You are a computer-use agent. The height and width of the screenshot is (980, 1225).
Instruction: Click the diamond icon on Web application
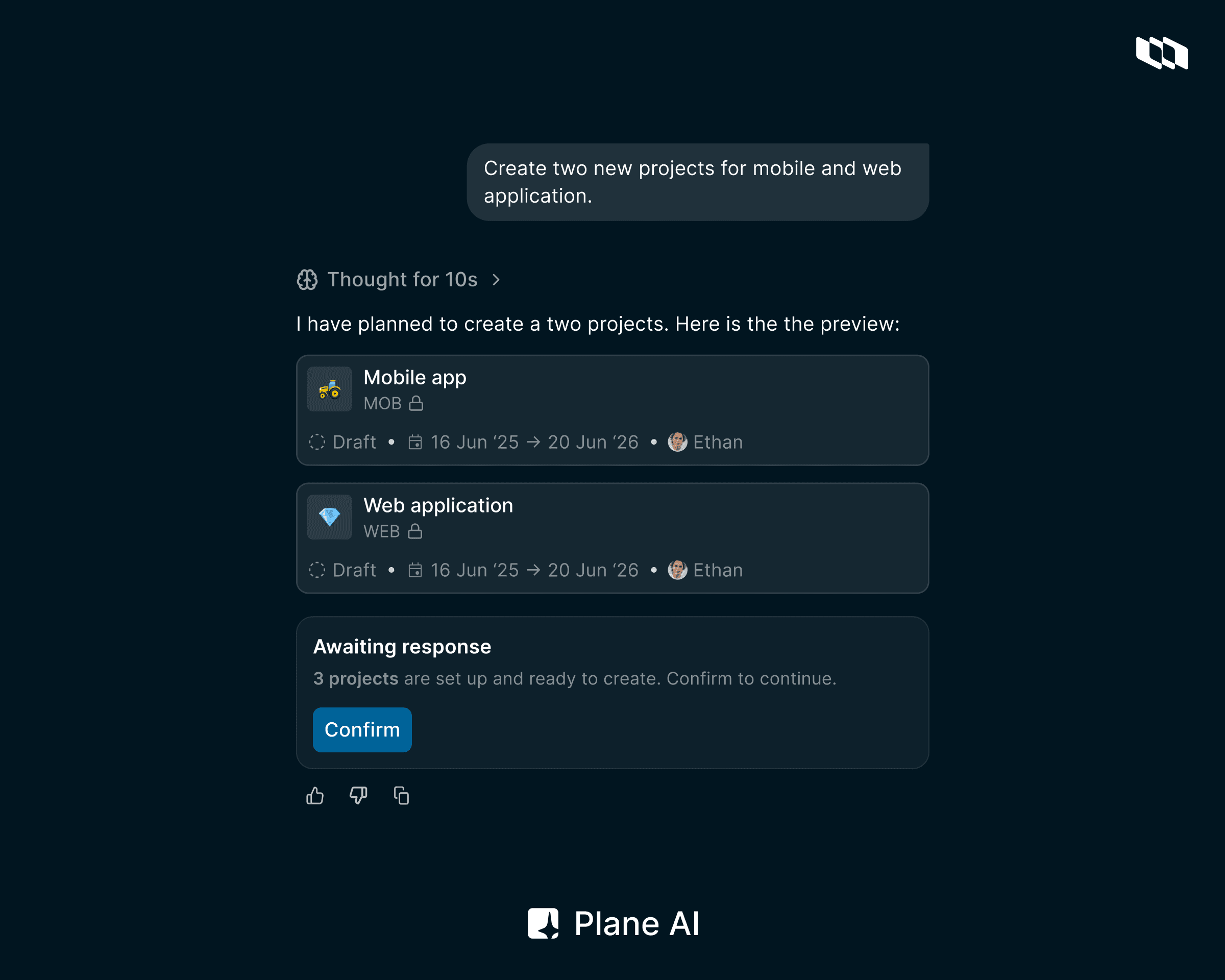[x=329, y=517]
